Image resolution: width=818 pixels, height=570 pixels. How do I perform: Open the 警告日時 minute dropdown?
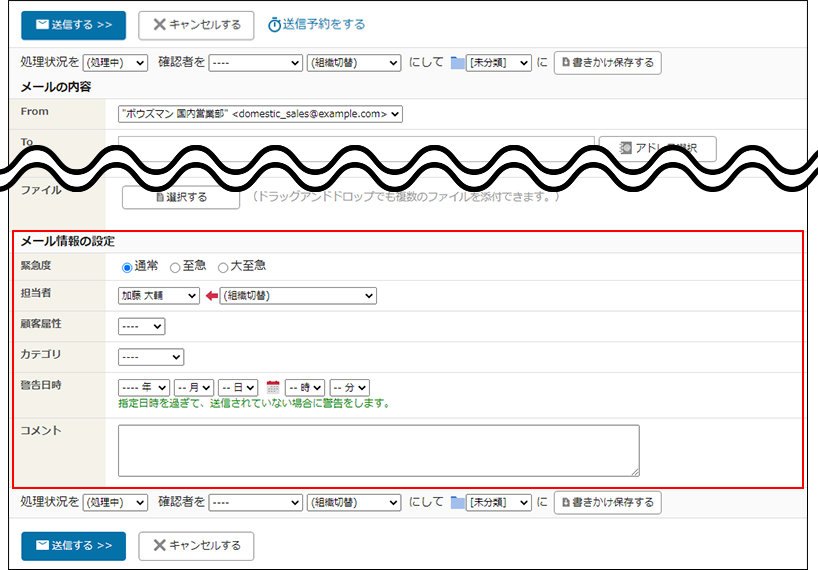350,387
